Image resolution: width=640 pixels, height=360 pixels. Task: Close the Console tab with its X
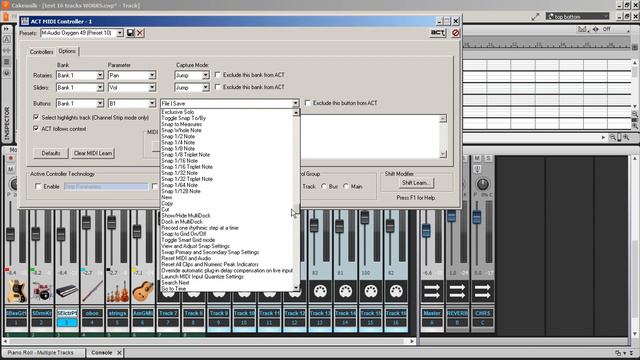119,352
